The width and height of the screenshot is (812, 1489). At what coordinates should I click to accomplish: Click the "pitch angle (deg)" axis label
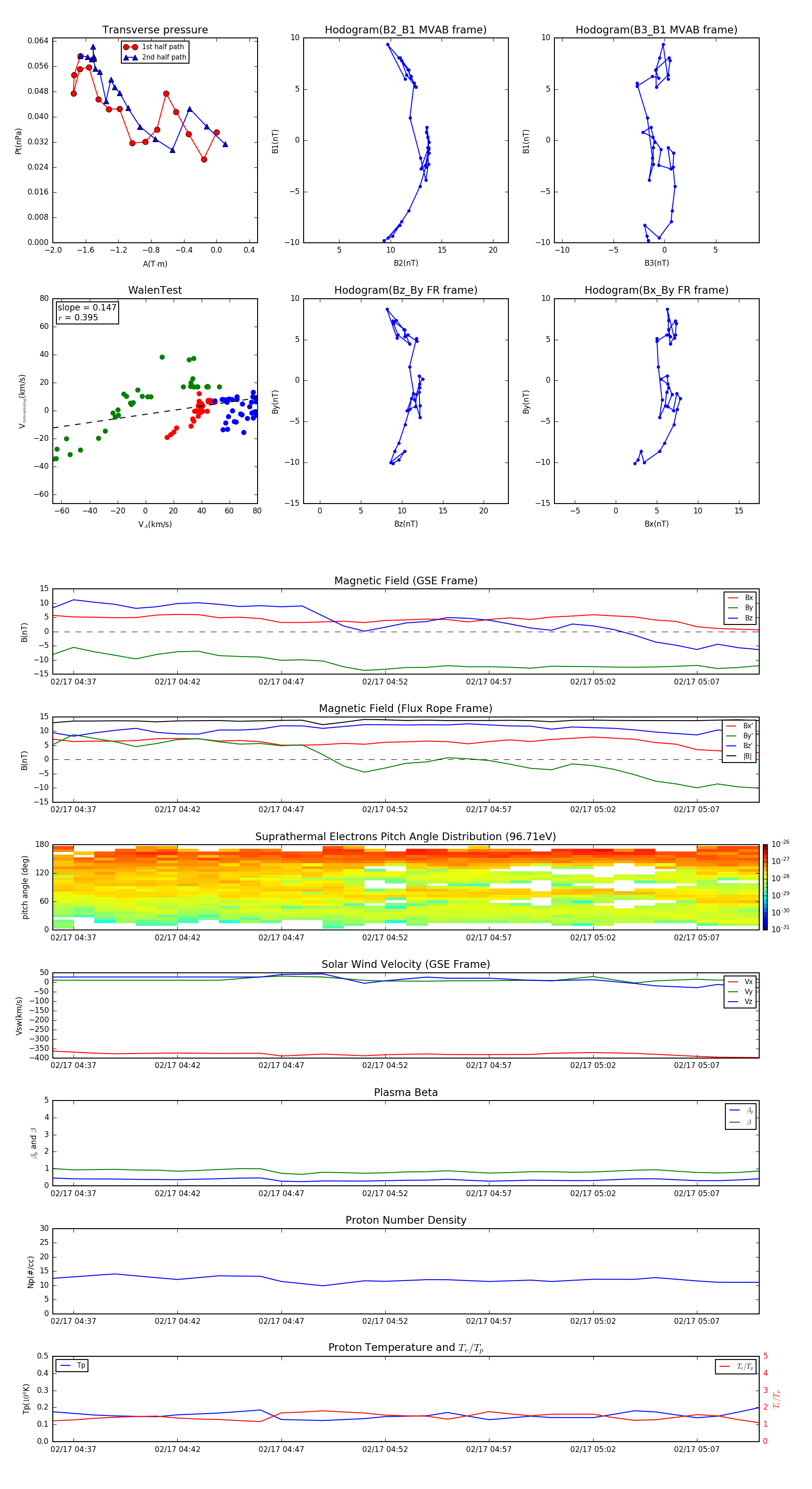(x=25, y=887)
